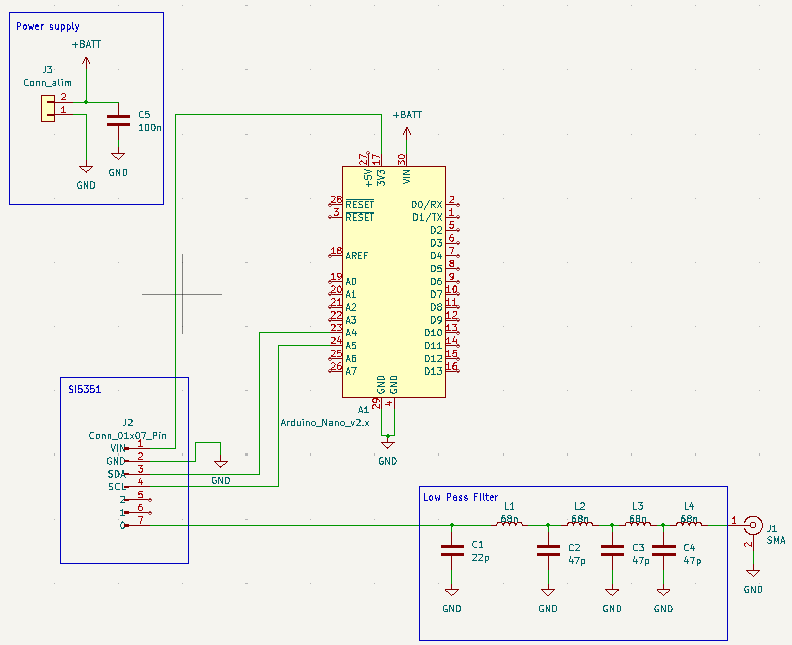Select the Arduino Nano A1 symbol body
This screenshot has width=792, height=645.
coord(394,282)
